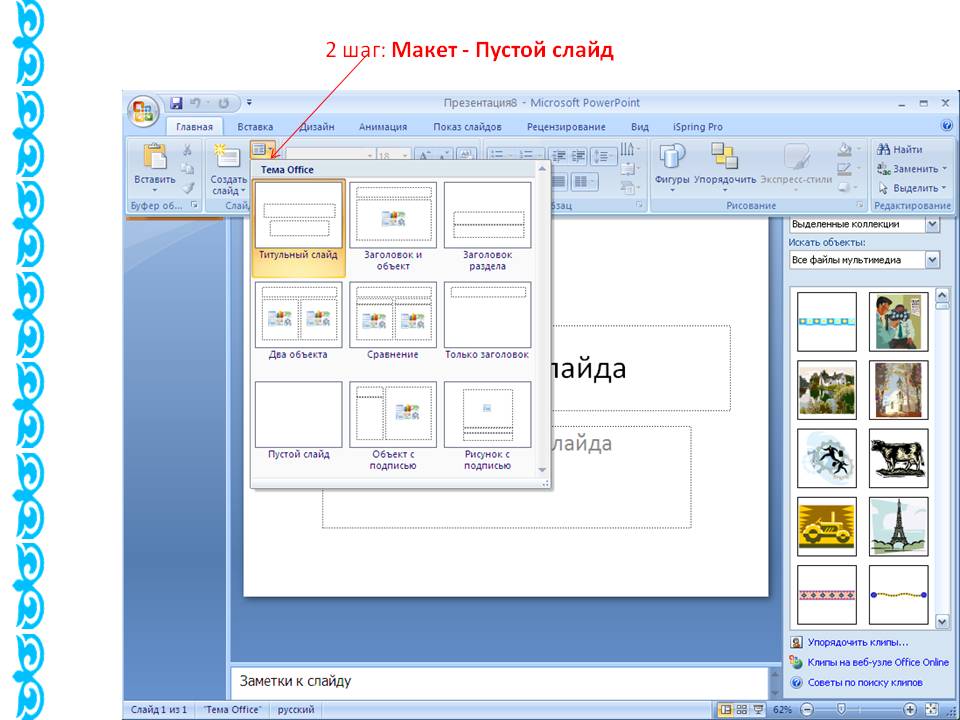Switch to slide sorter view
This screenshot has height=720, width=960.
(742, 709)
